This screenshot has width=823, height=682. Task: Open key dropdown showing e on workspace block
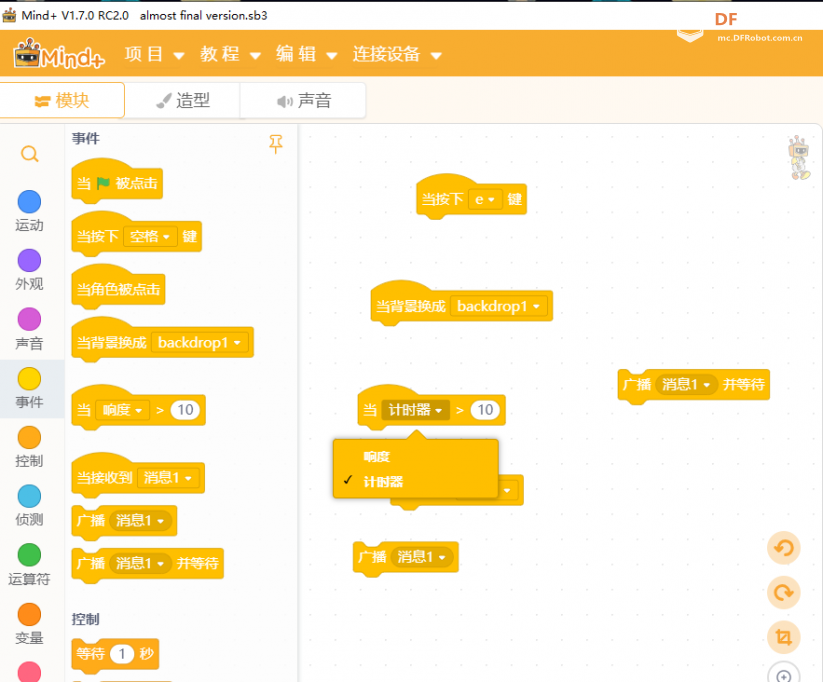click(484, 200)
